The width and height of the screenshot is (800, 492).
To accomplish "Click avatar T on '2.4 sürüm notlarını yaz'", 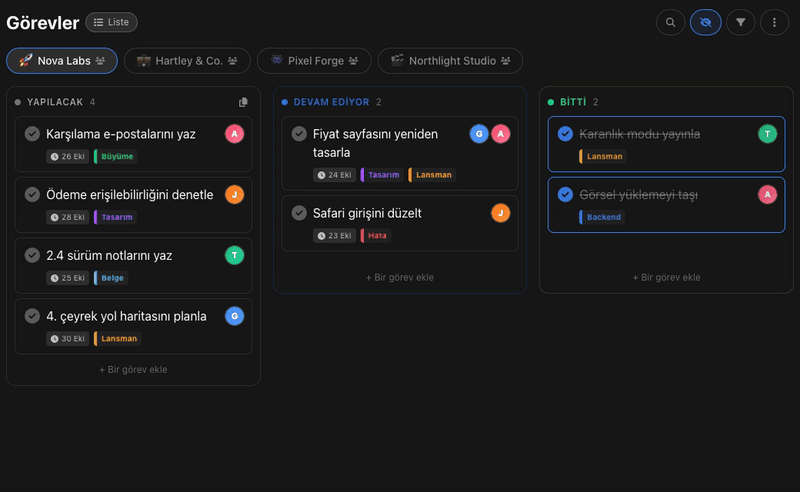I will [235, 255].
